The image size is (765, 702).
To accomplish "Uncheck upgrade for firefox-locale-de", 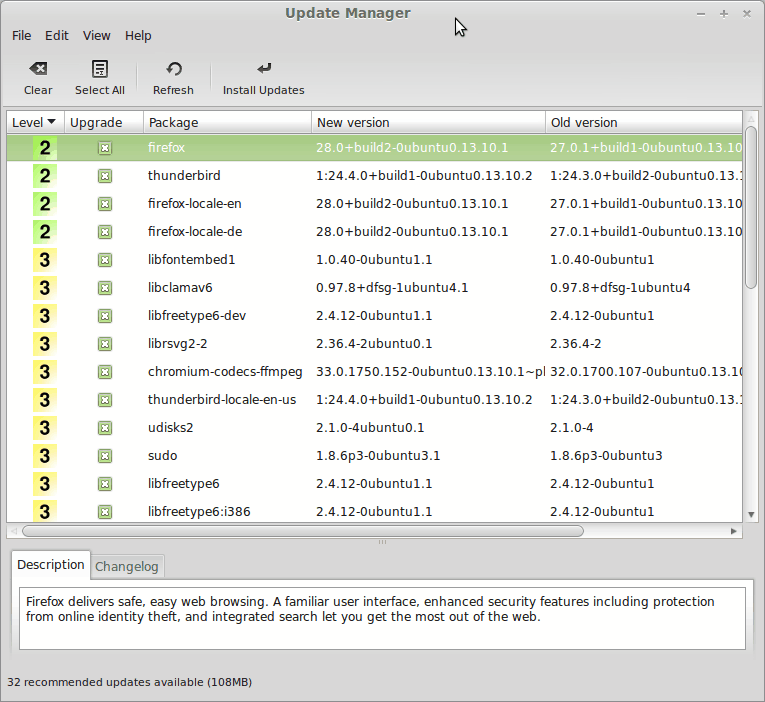I will click(x=105, y=232).
